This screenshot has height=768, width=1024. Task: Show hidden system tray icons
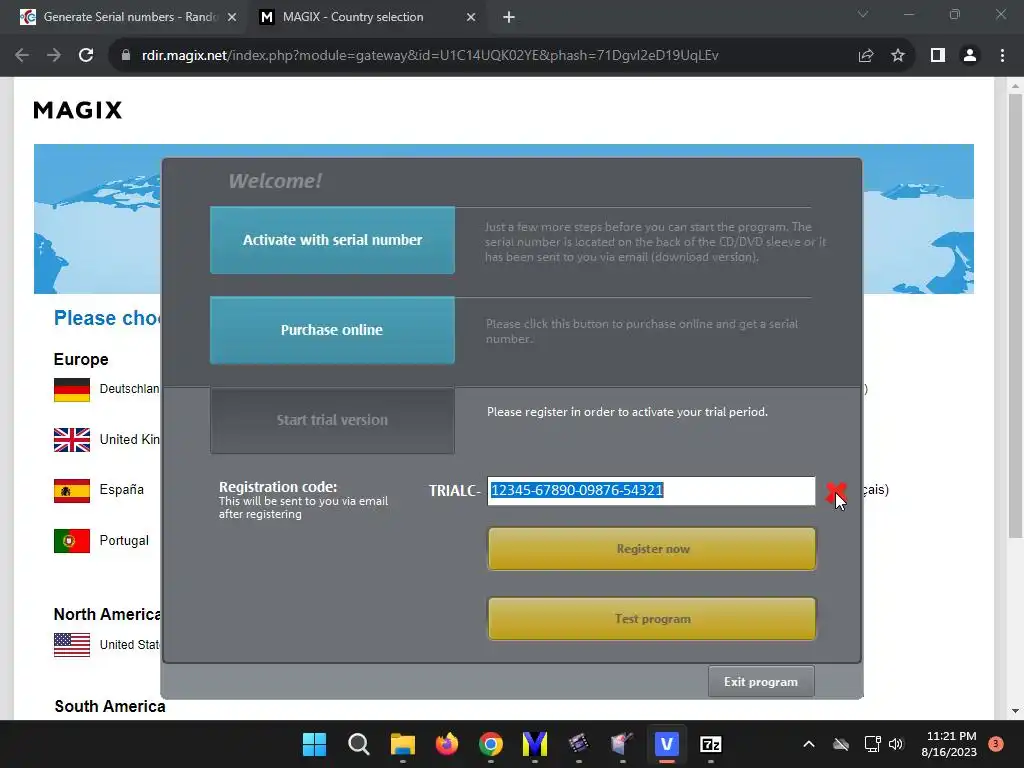point(808,744)
